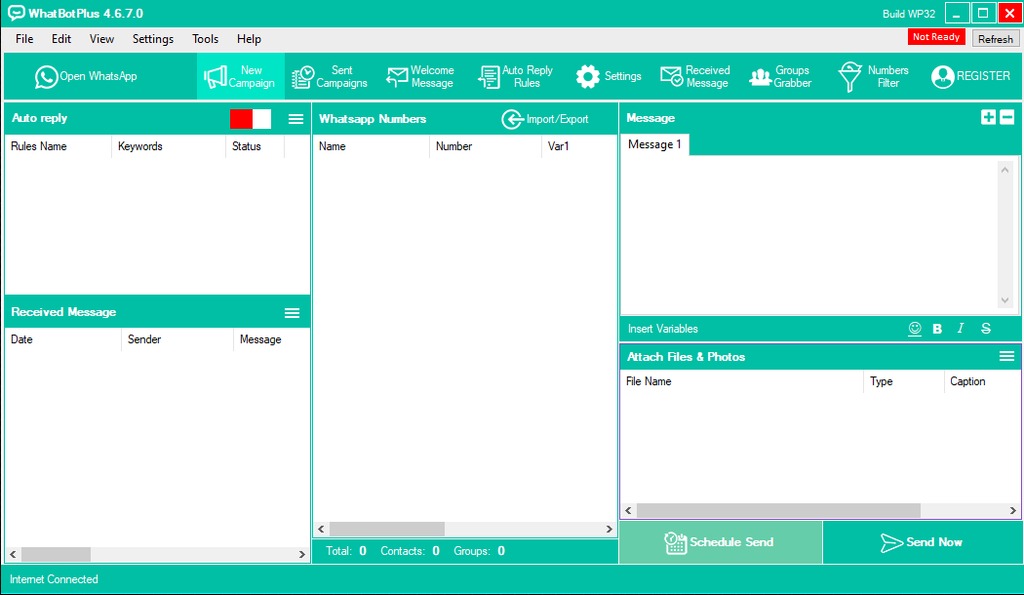Click the Var1 column header
1024x595 pixels.
click(x=579, y=146)
